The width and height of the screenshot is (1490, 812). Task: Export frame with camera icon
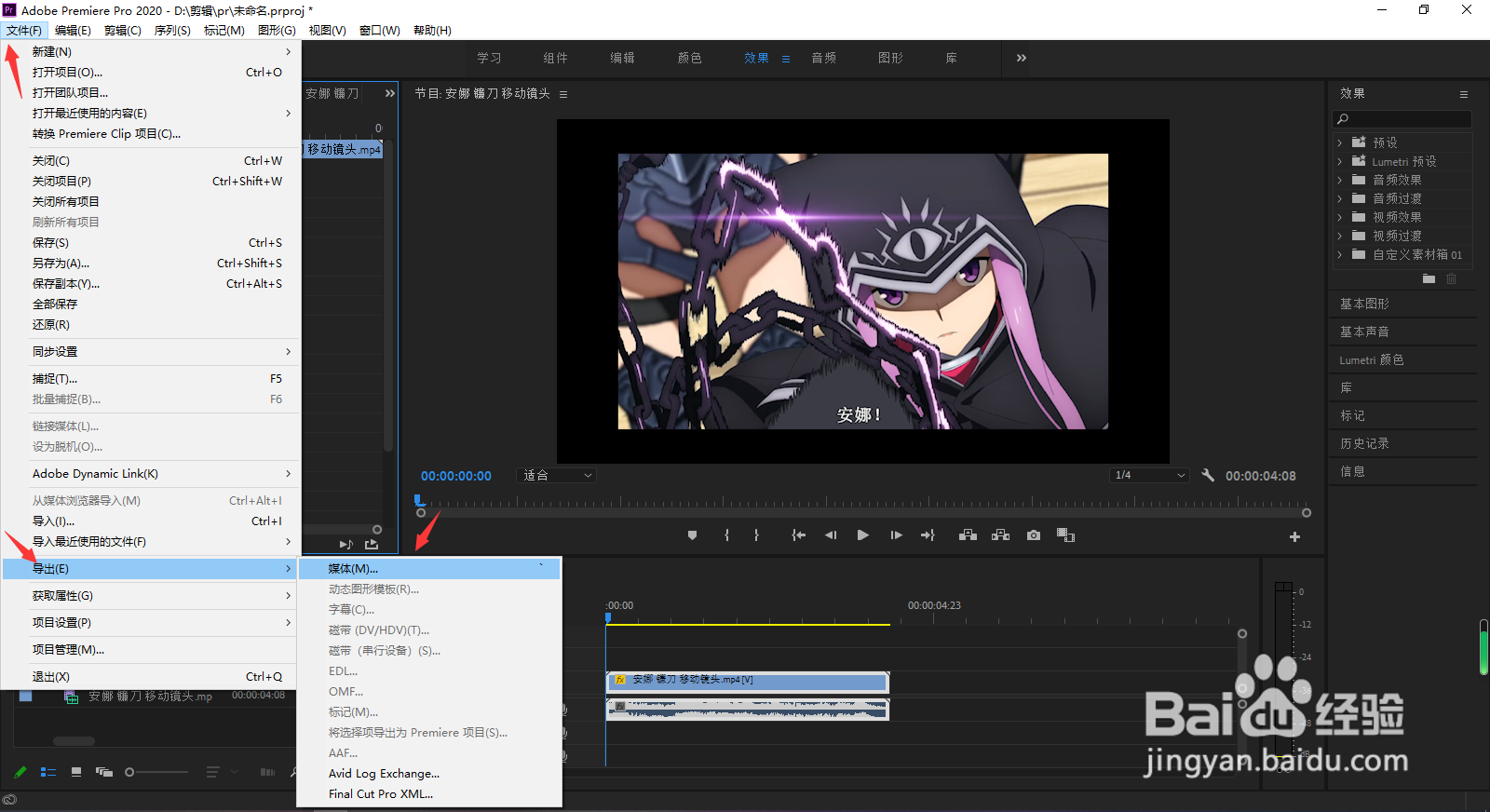(1034, 535)
